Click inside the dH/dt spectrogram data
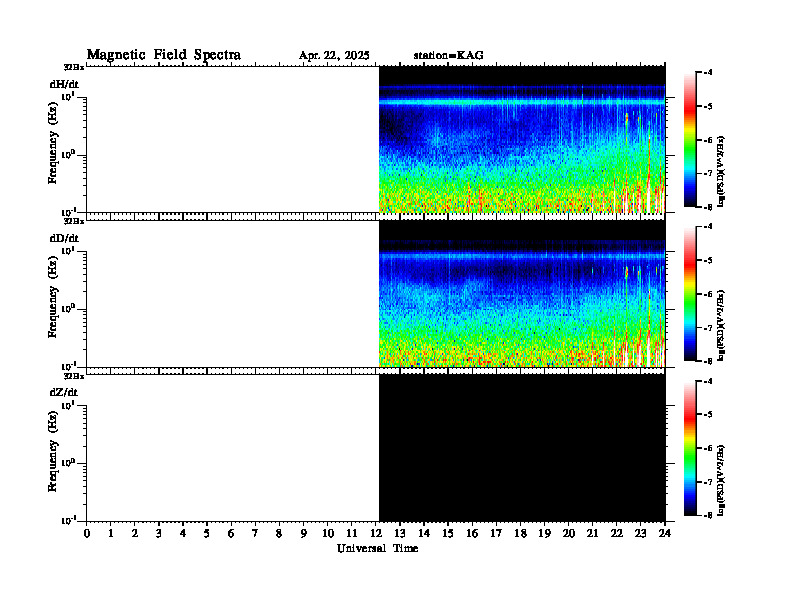The width and height of the screenshot is (792, 612). pyautogui.click(x=522, y=139)
